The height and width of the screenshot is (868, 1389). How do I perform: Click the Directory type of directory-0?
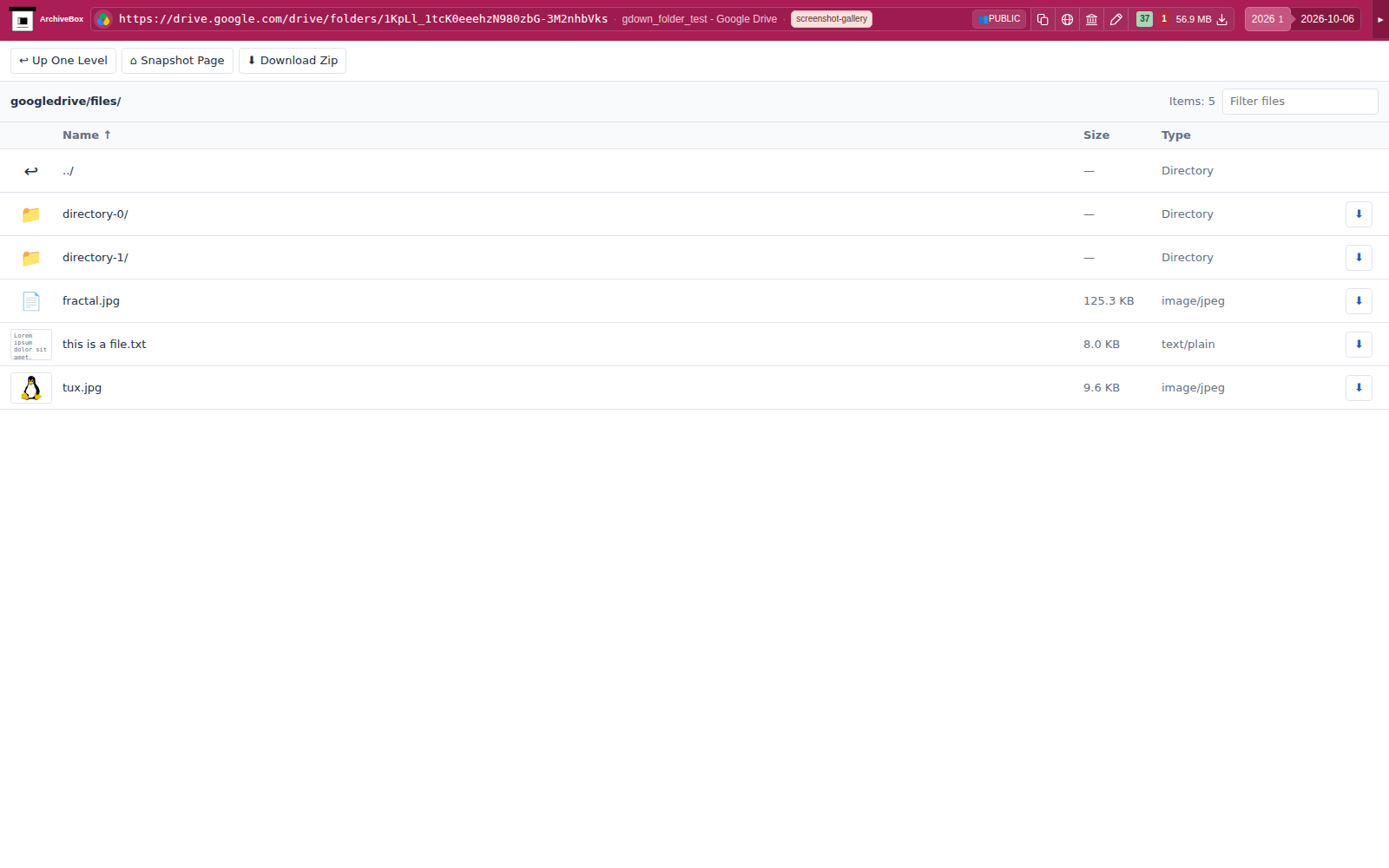tap(1188, 214)
